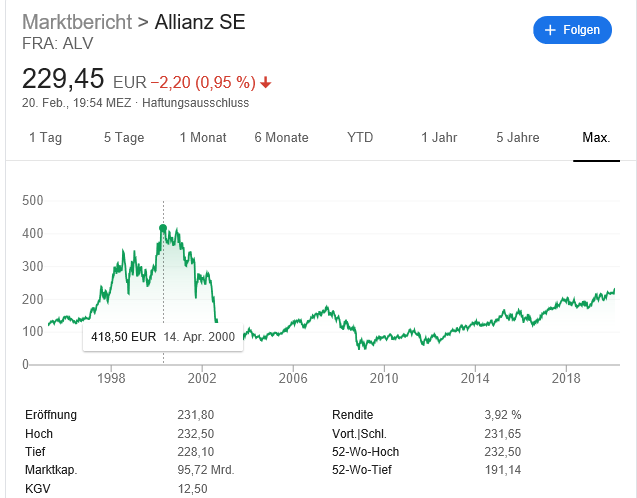
Task: Open the Marktbericht breadcrumb link
Action: pyautogui.click(x=76, y=21)
